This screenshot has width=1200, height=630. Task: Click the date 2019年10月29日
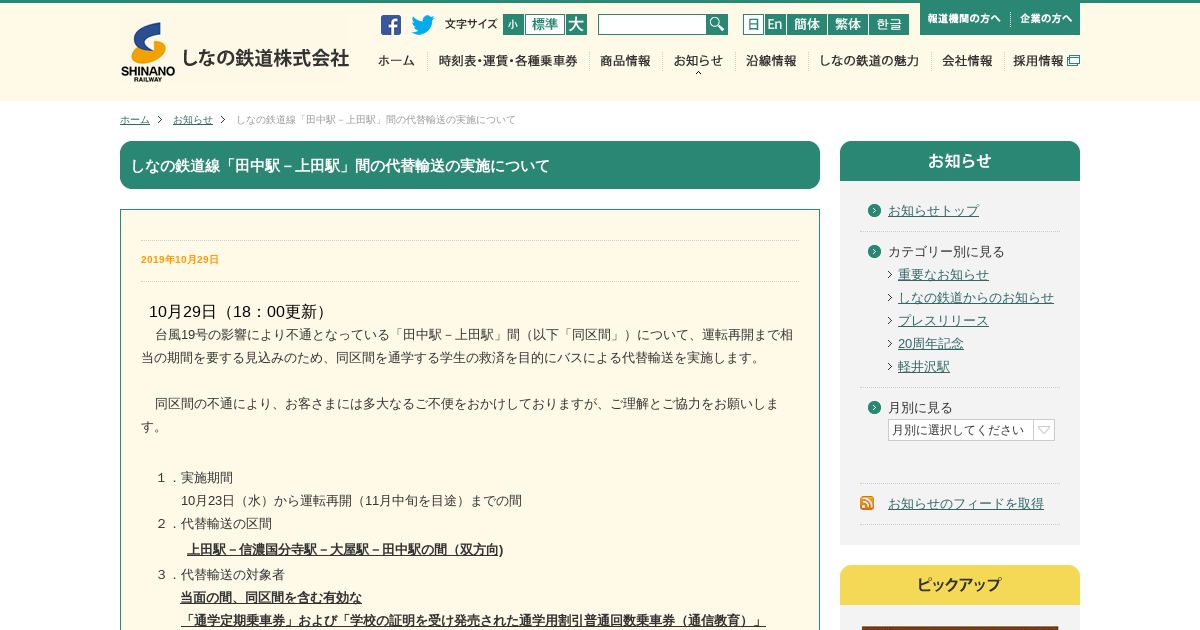180,260
